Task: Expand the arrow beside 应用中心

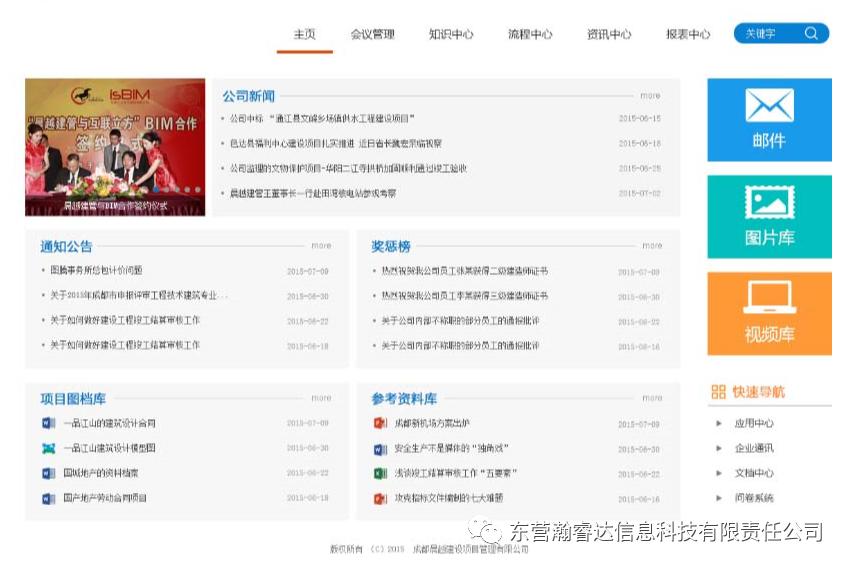Action: [x=719, y=423]
